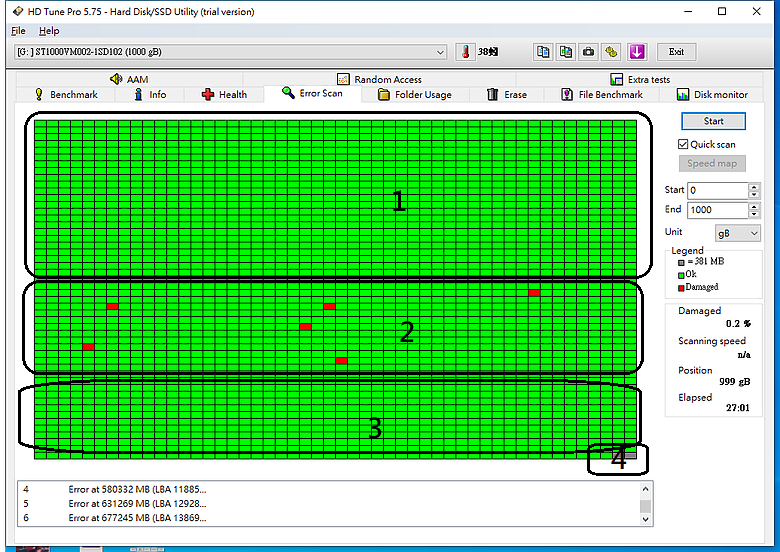Switch to the Disk monitor tab

[712, 95]
